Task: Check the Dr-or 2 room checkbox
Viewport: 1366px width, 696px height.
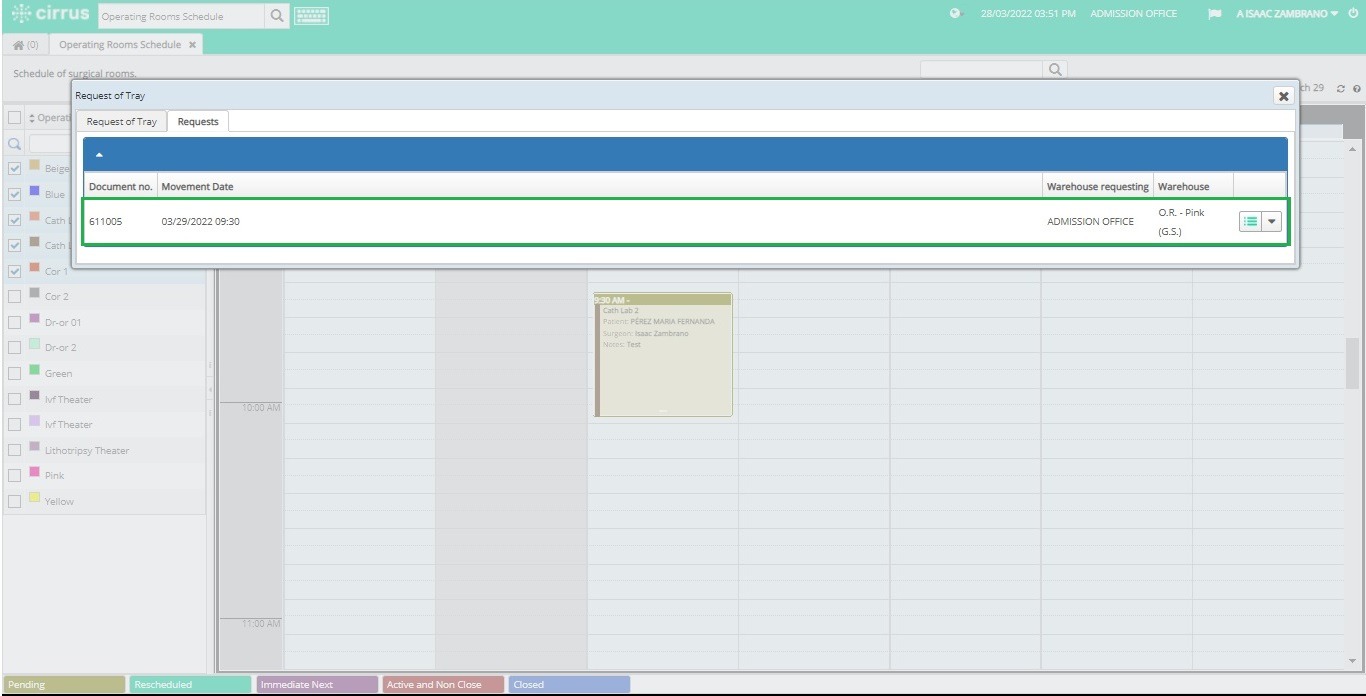Action: pos(15,347)
